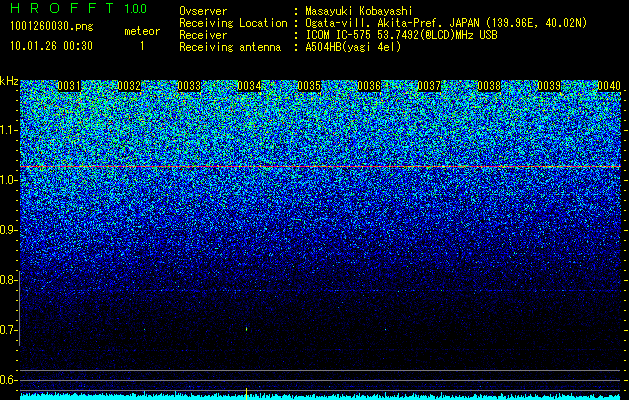This screenshot has width=629, height=400.
Task: Click the yellow spike in the bottom power graph
Action: coord(246,394)
